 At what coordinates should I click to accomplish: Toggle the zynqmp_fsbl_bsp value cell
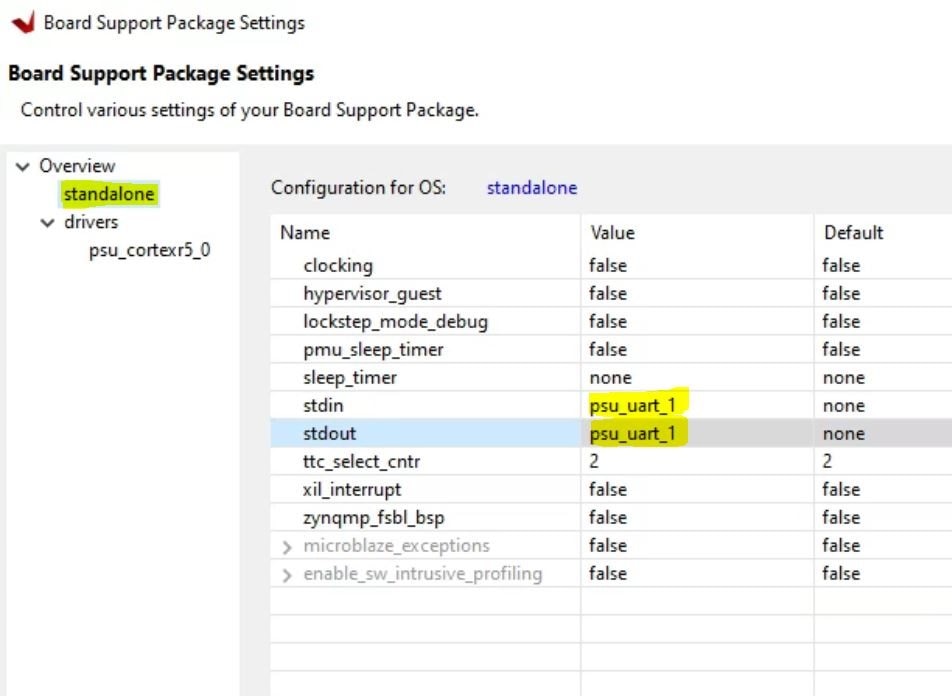point(608,517)
